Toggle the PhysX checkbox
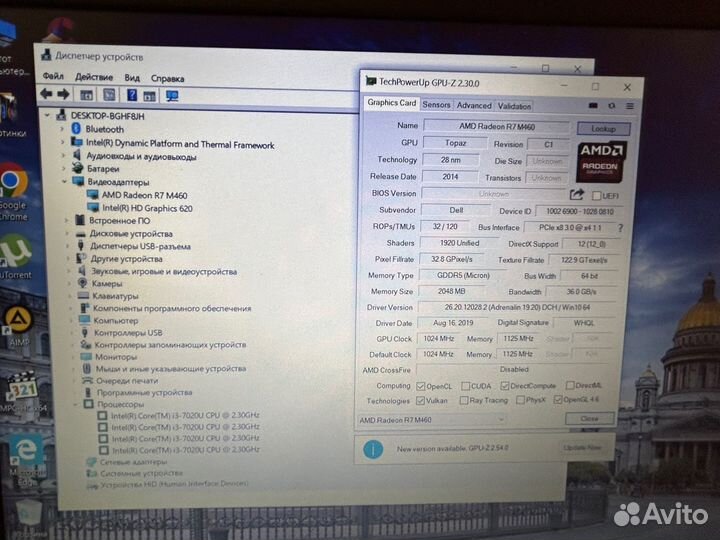 [x=520, y=400]
